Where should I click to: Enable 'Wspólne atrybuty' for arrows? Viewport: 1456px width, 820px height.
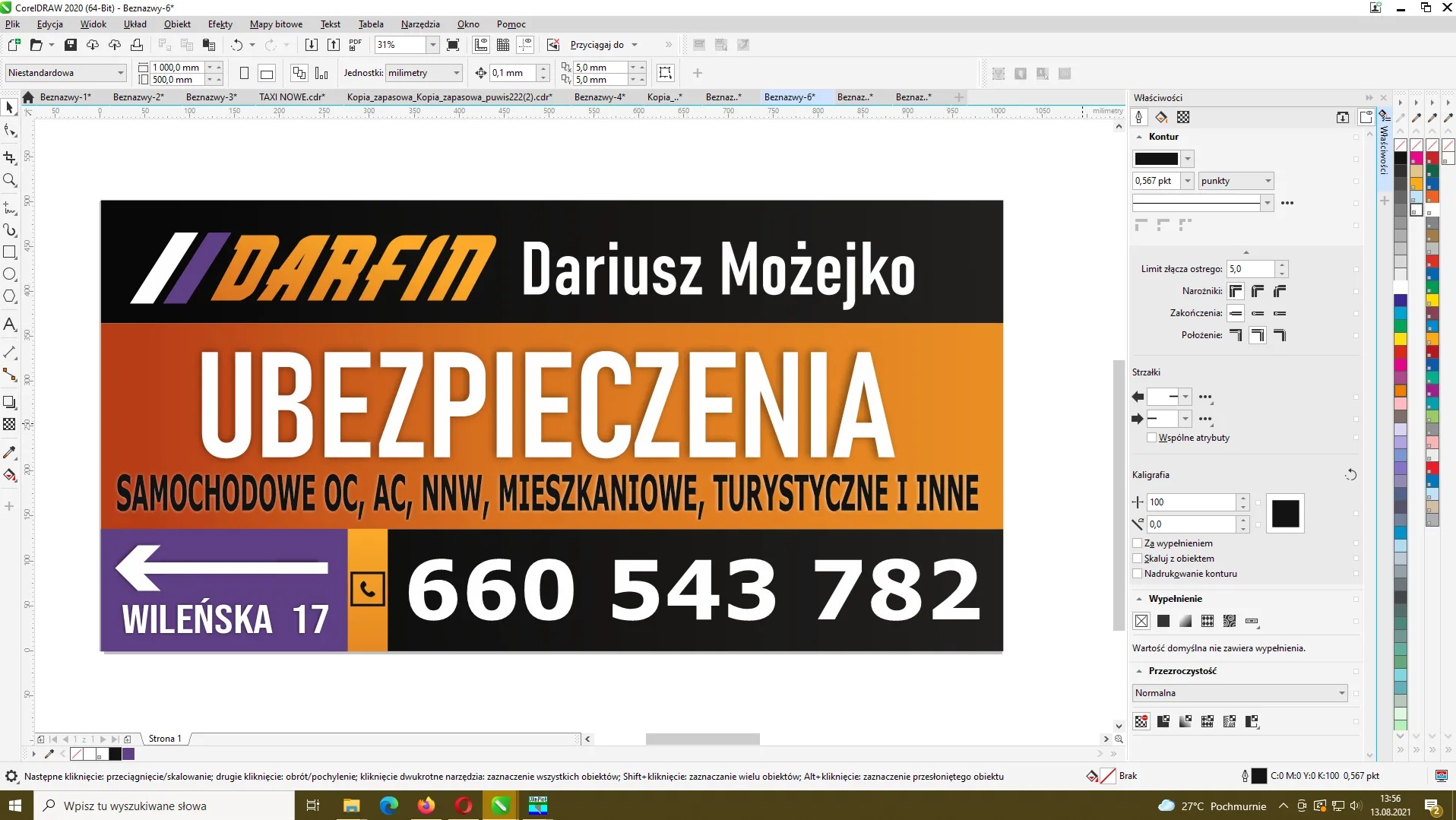[x=1151, y=438]
